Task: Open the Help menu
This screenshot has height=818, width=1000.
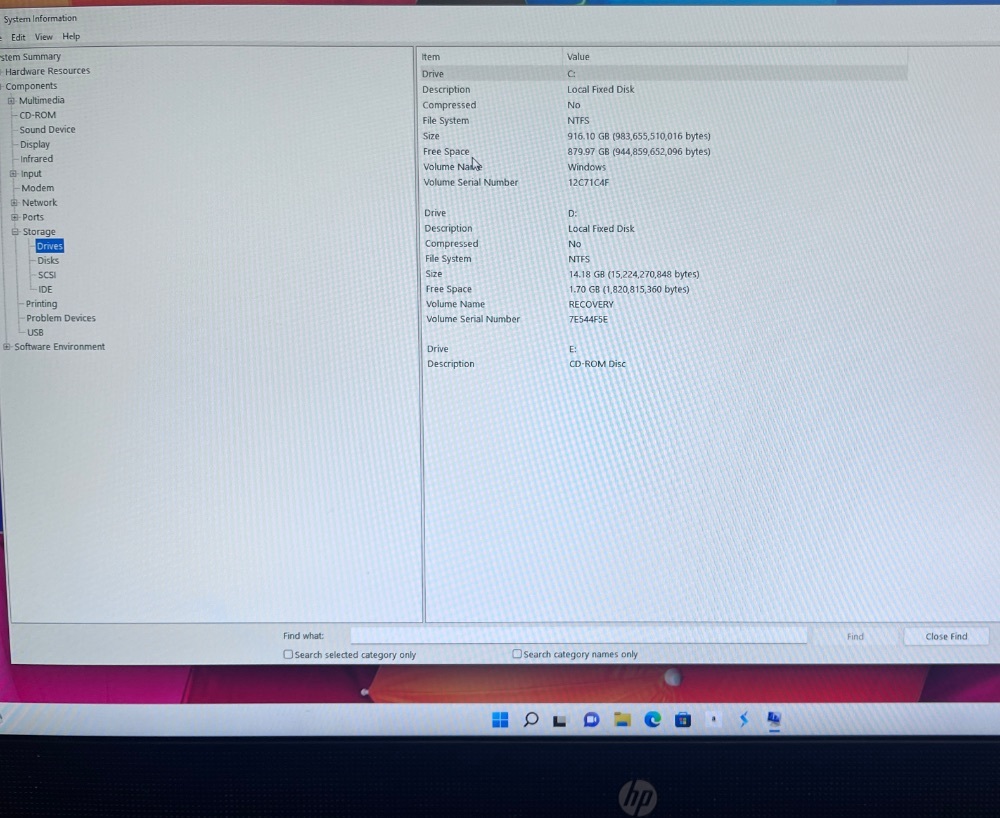Action: 71,37
